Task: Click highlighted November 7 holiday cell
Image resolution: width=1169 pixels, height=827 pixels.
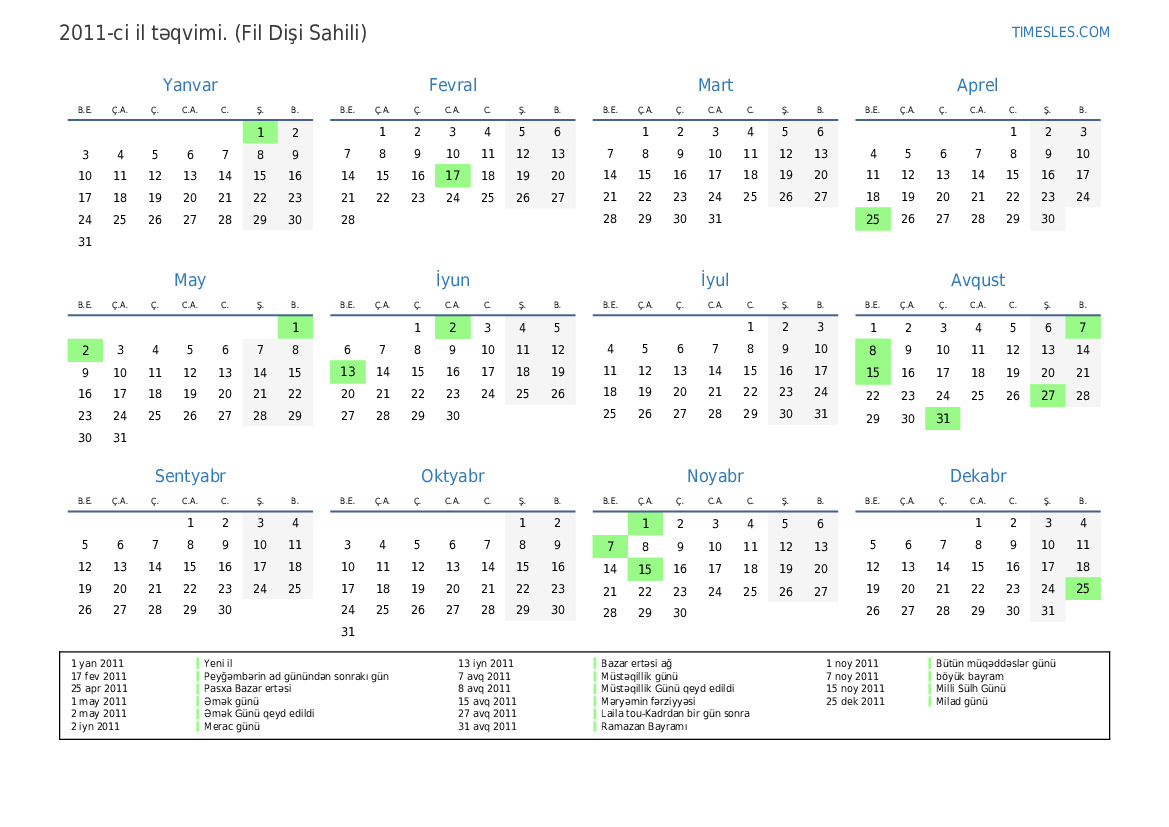Action: [611, 547]
